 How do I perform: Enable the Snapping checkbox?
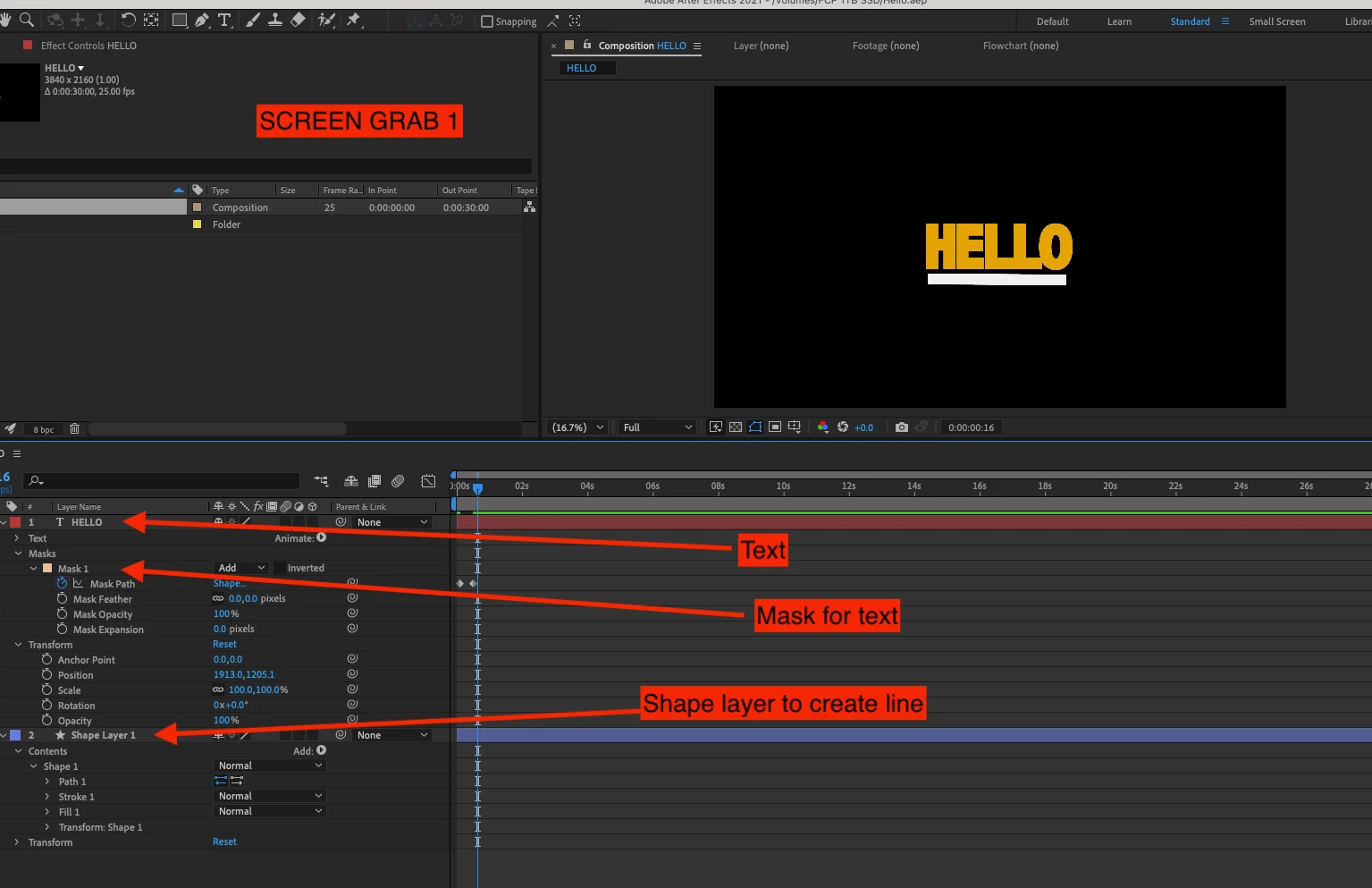487,21
